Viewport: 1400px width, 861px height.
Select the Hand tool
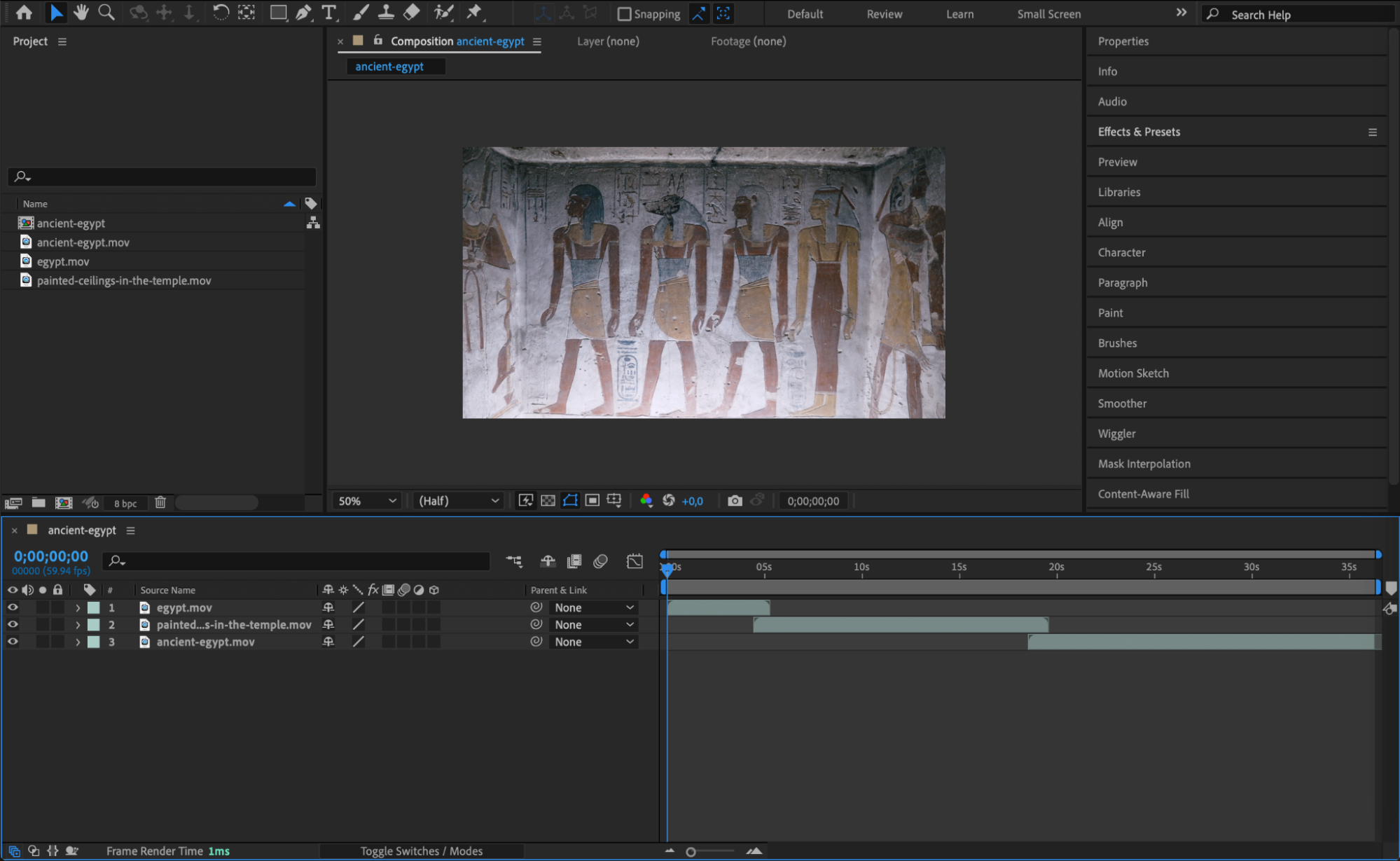[81, 13]
